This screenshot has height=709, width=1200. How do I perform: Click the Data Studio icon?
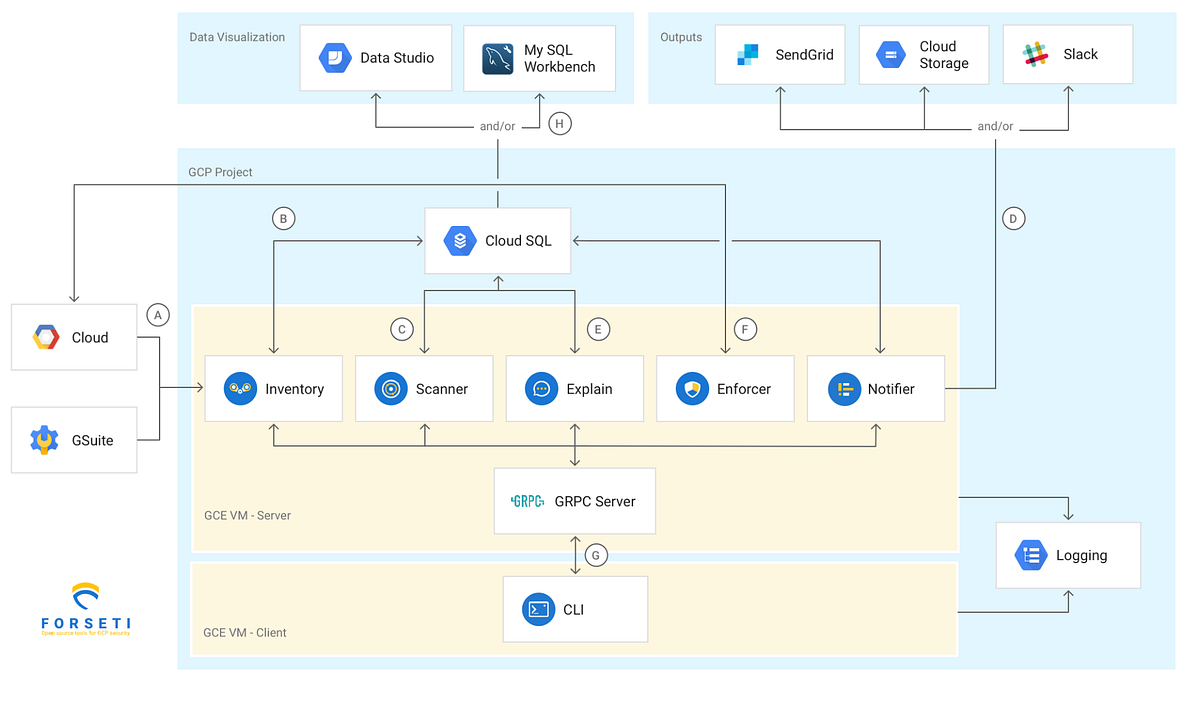pos(336,57)
